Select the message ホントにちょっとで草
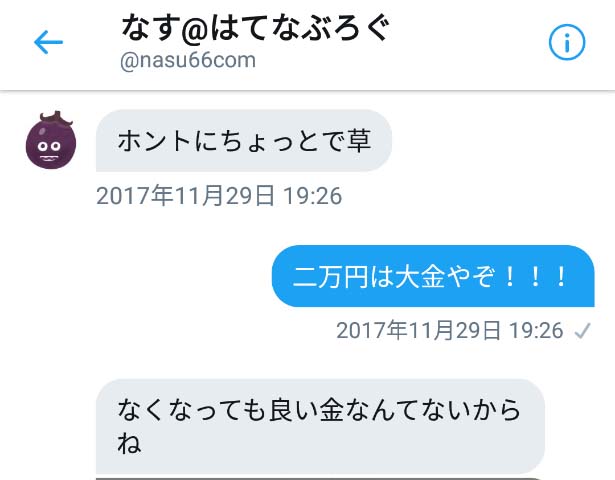Viewport: 615px width, 480px height. (244, 141)
